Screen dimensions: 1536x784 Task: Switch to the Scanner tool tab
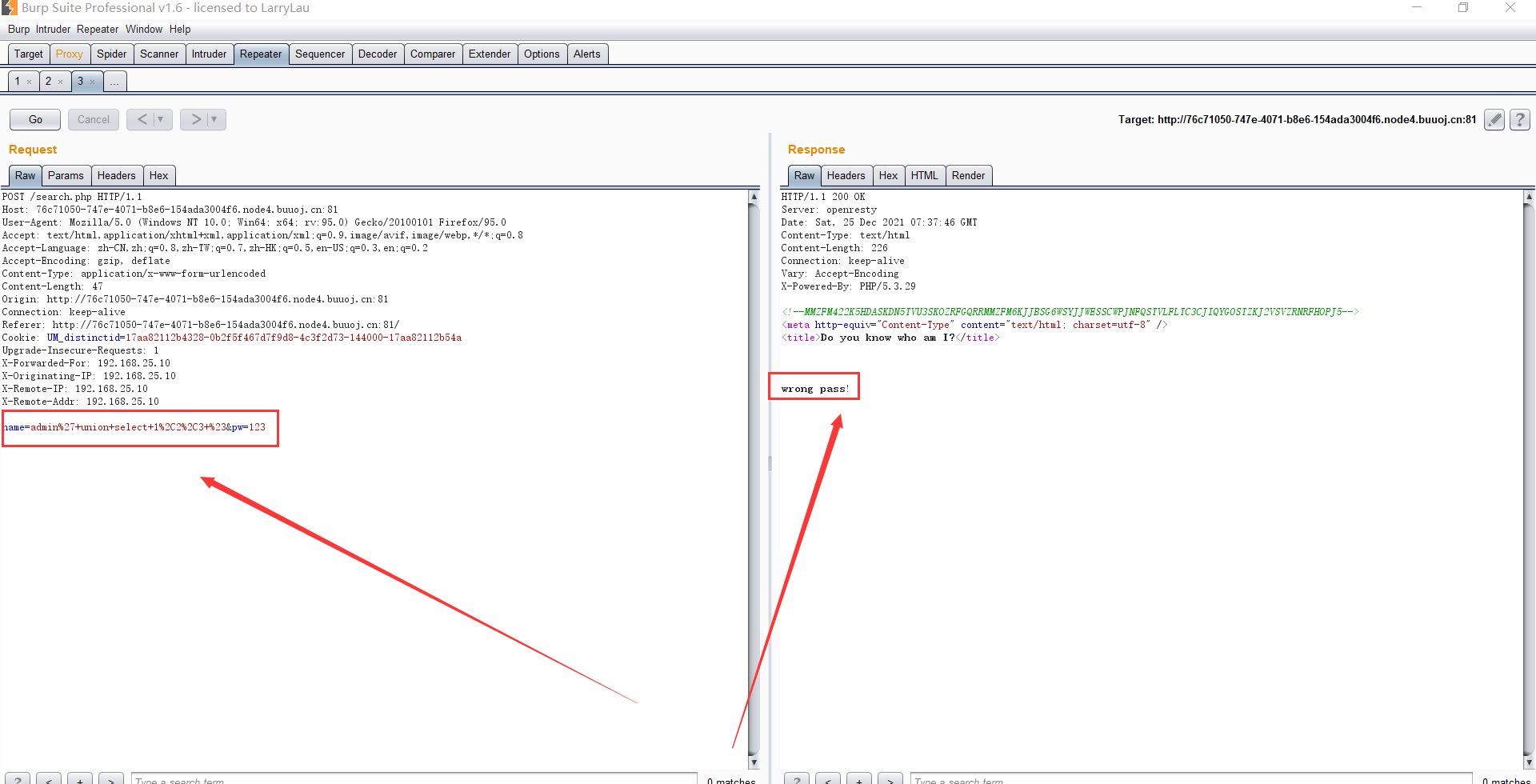coord(159,54)
